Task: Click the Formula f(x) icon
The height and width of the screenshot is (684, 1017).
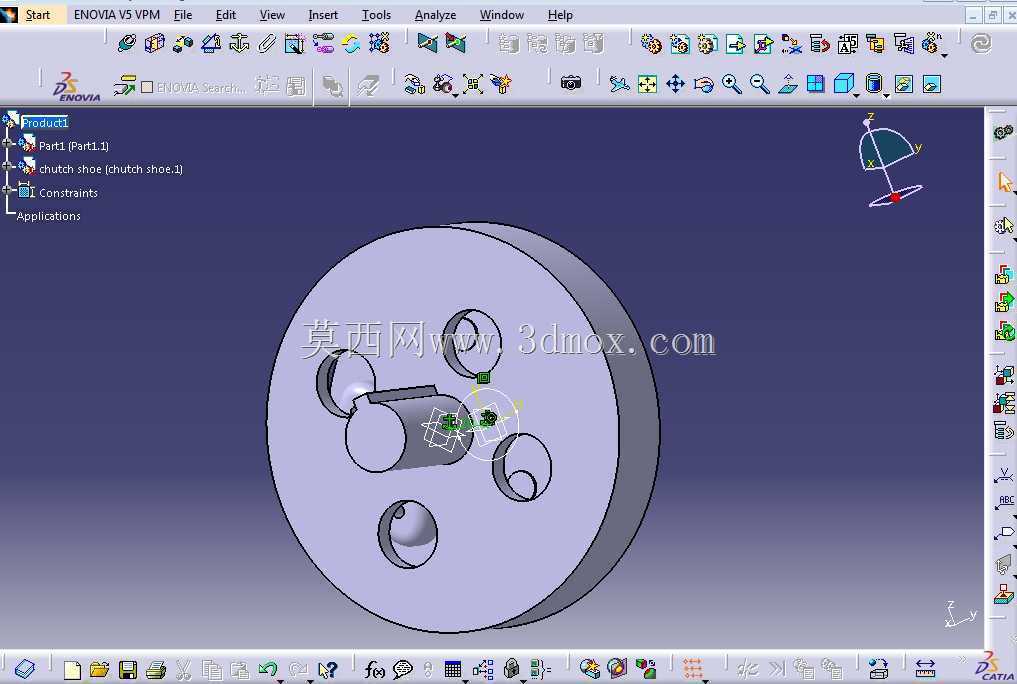Action: coord(374,668)
